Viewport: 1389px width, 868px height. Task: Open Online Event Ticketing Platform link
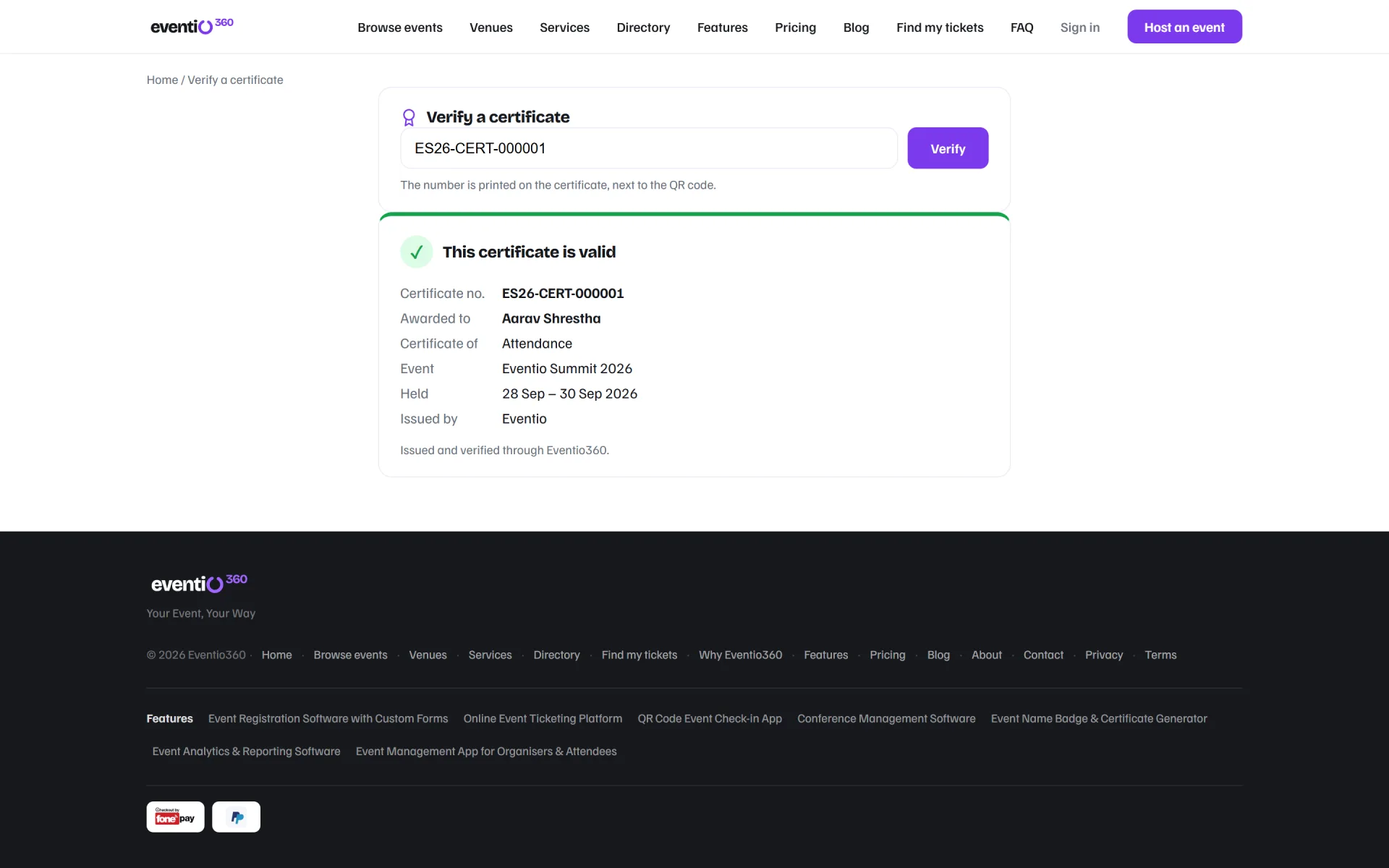click(543, 718)
